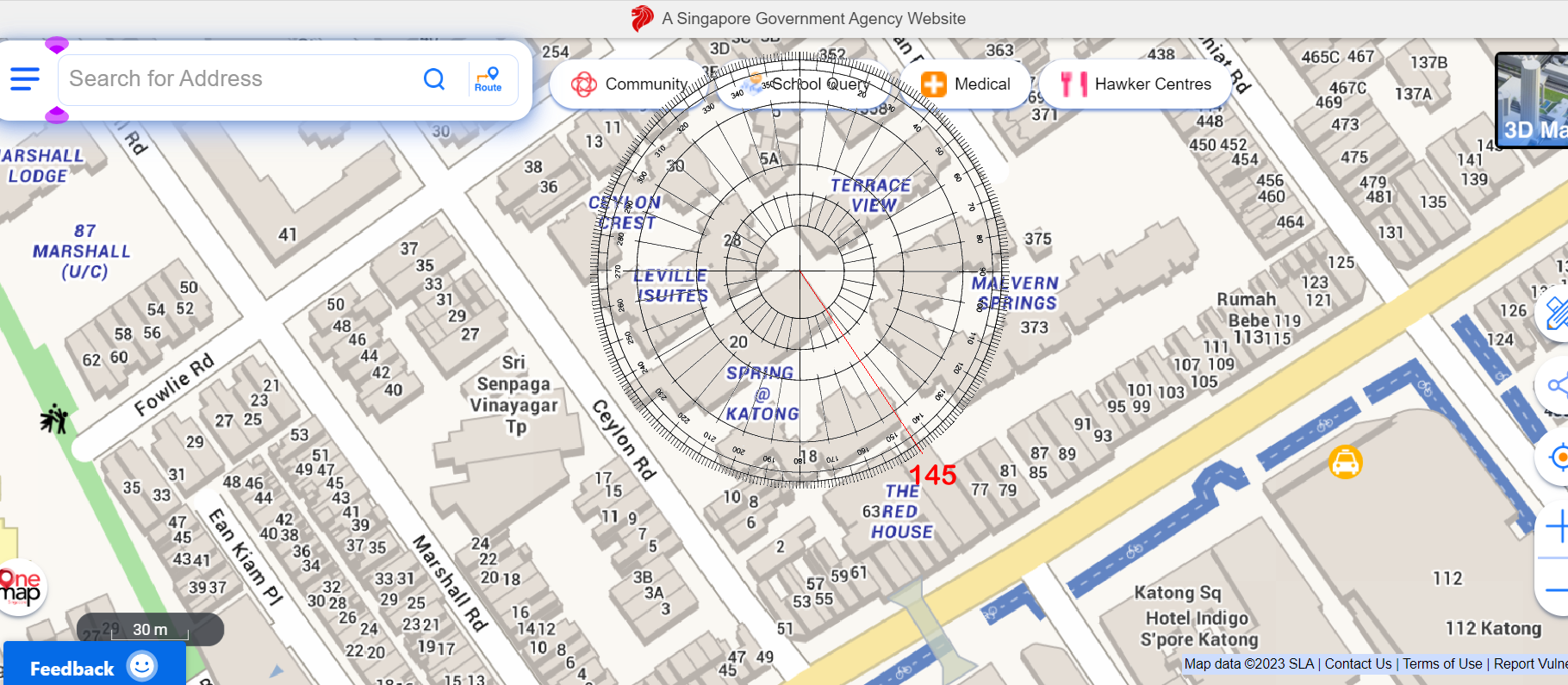Select the School Query chip

click(808, 84)
